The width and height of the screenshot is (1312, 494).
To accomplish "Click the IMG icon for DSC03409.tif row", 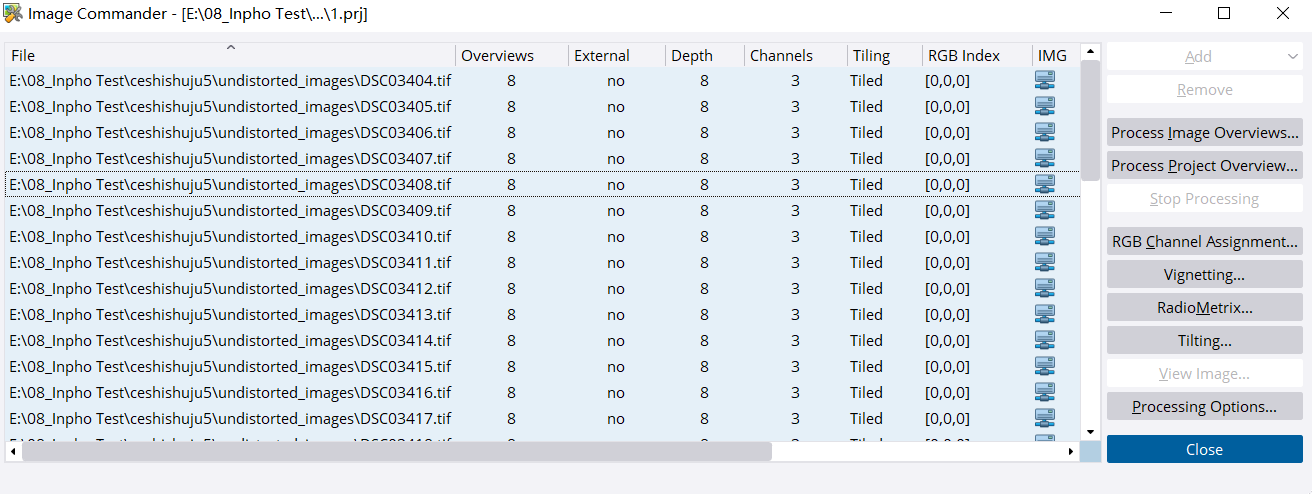I will pyautogui.click(x=1045, y=211).
